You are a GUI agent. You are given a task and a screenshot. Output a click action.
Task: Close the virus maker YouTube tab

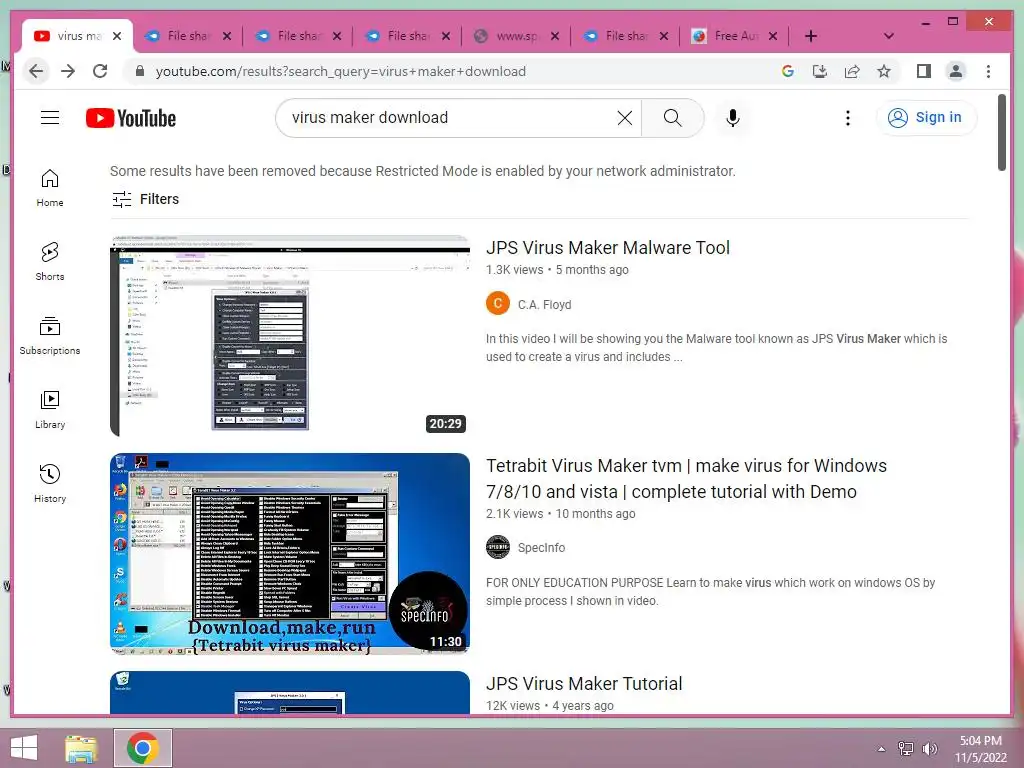(117, 36)
